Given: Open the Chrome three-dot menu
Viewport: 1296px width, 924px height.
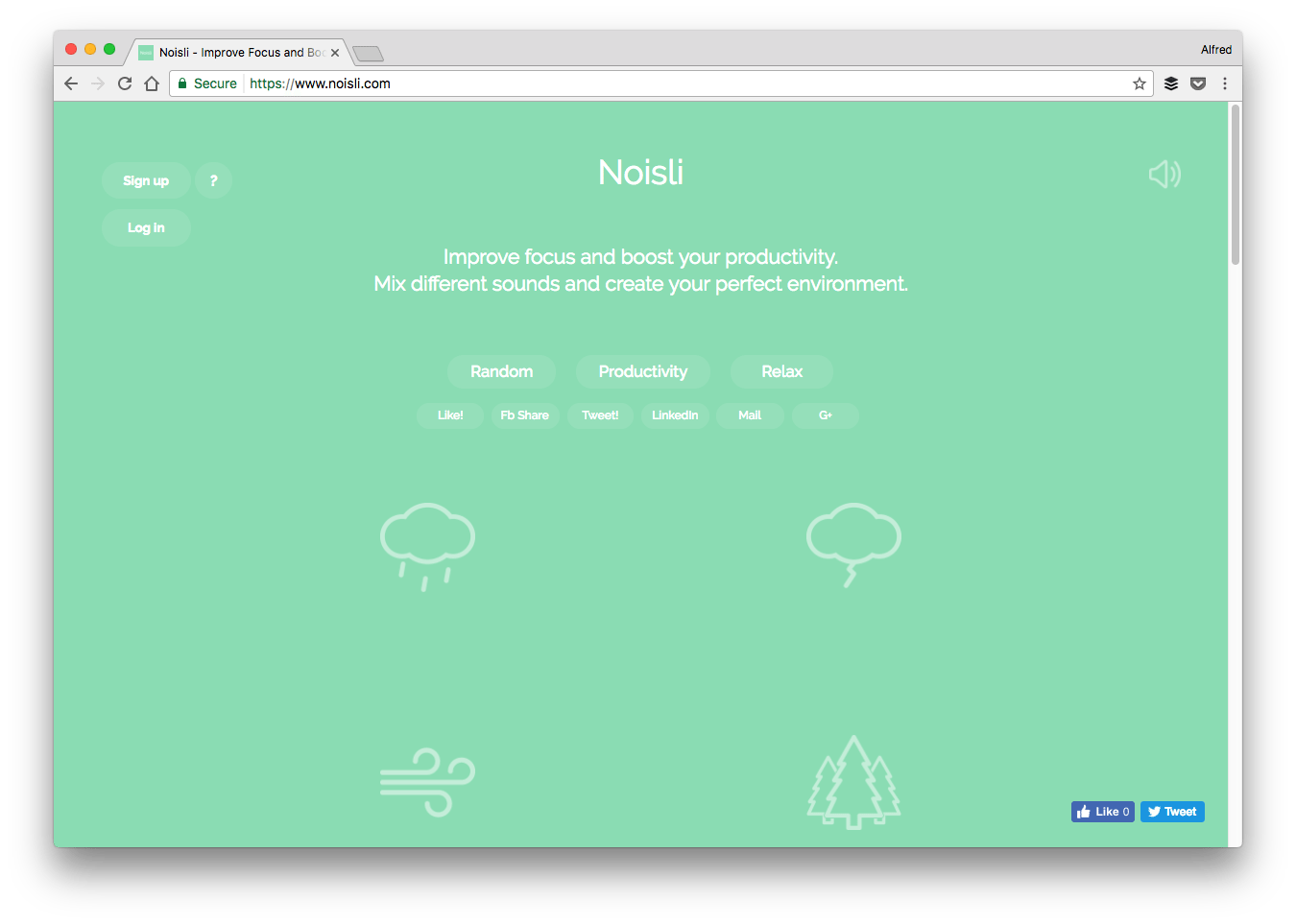Looking at the screenshot, I should pyautogui.click(x=1225, y=83).
